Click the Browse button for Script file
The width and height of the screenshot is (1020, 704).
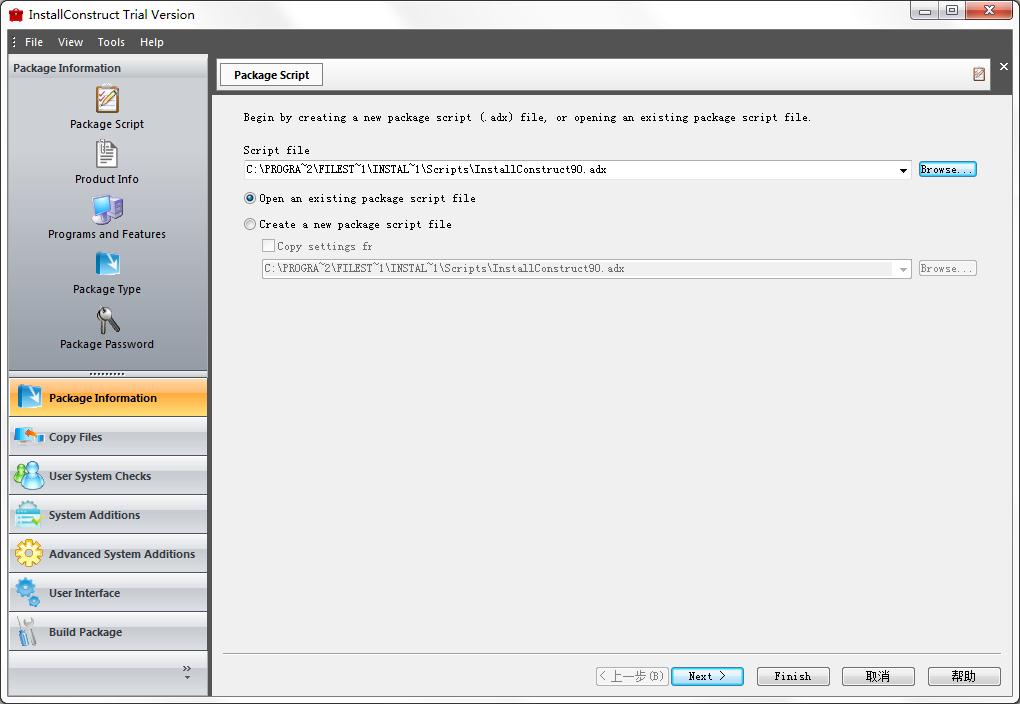point(946,169)
